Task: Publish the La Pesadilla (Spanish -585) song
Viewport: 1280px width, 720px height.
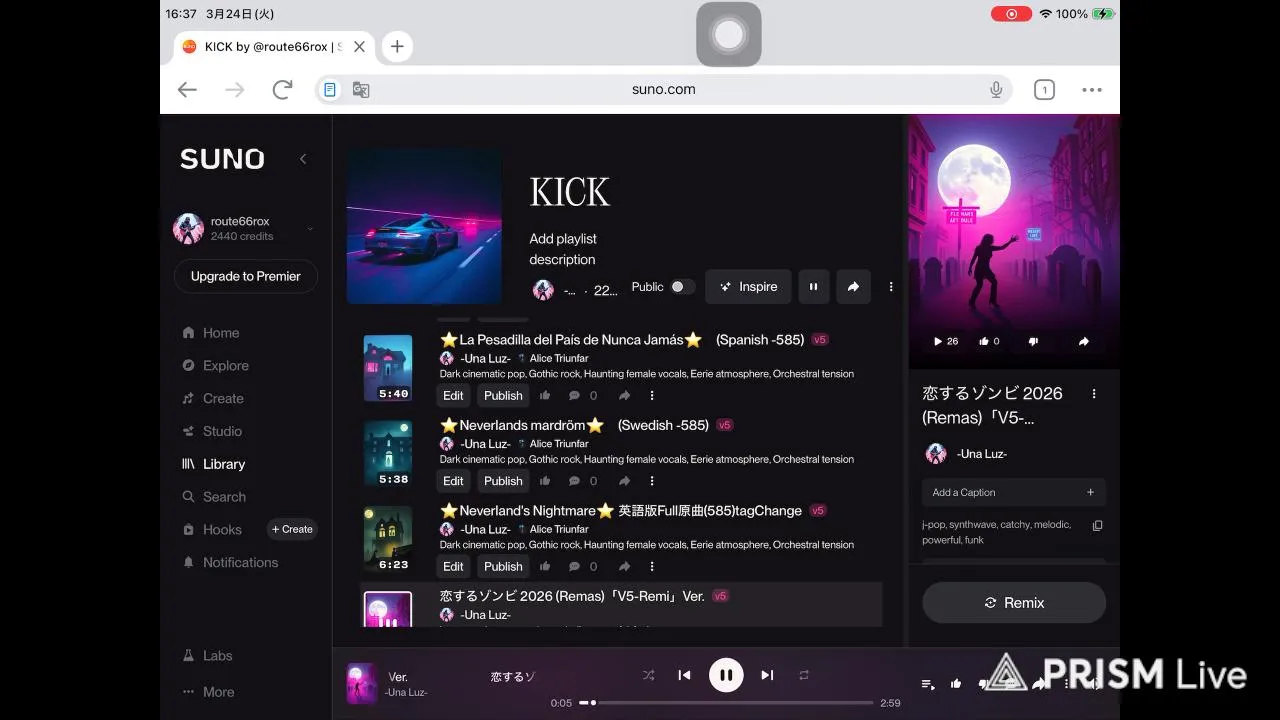Action: point(503,395)
